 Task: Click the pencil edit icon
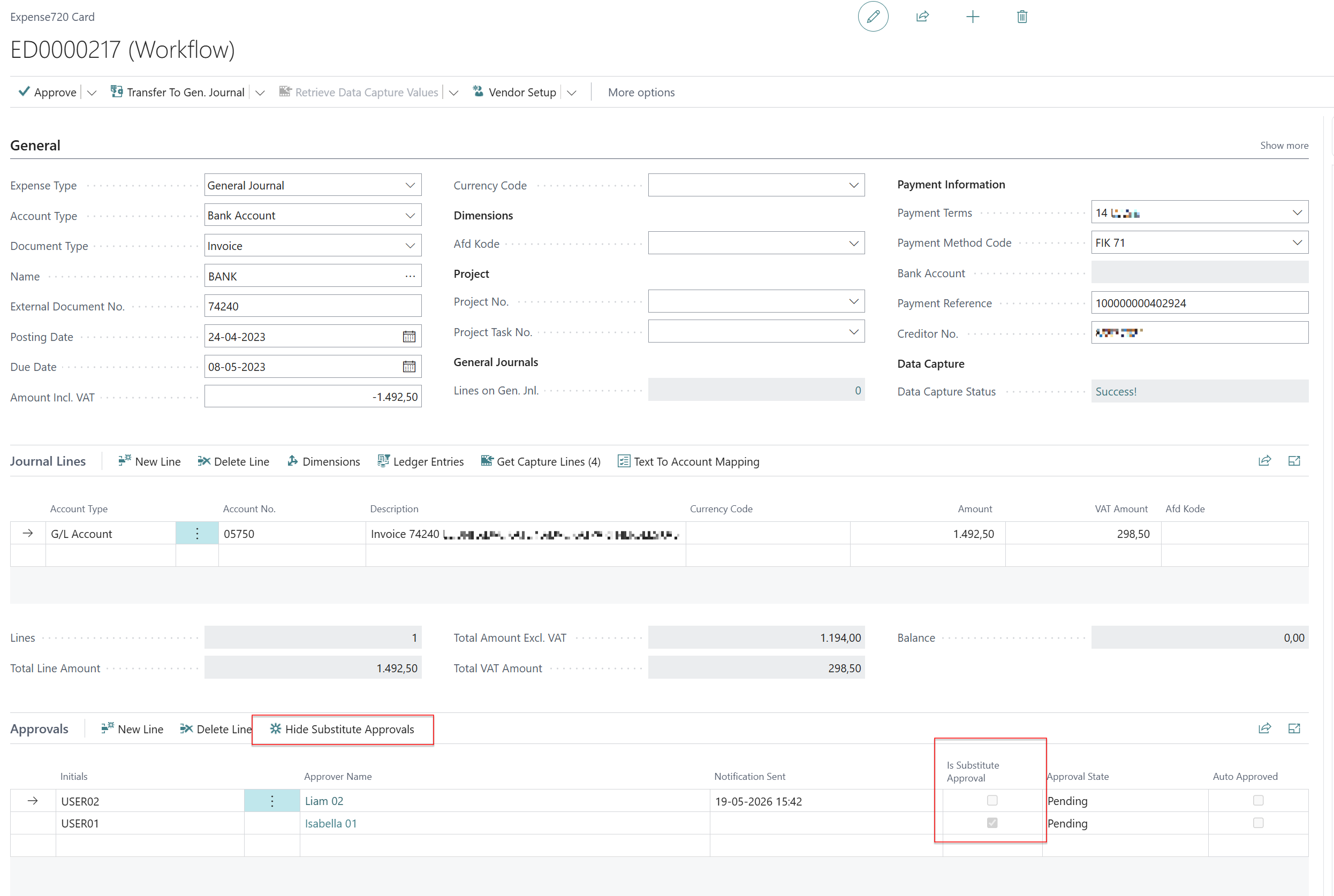pyautogui.click(x=873, y=17)
